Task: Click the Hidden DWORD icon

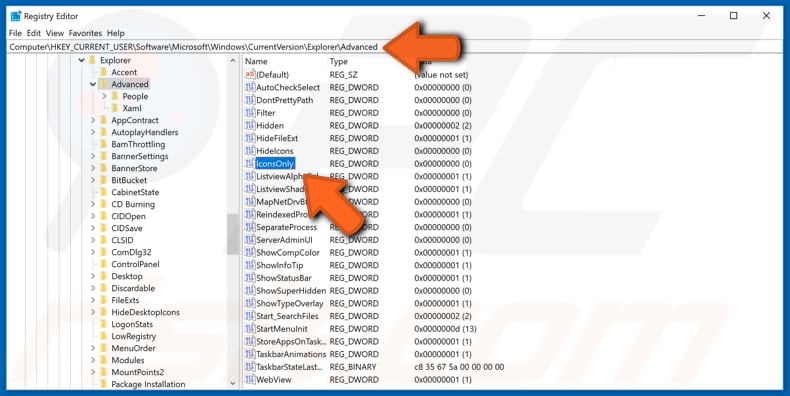Action: [x=250, y=125]
